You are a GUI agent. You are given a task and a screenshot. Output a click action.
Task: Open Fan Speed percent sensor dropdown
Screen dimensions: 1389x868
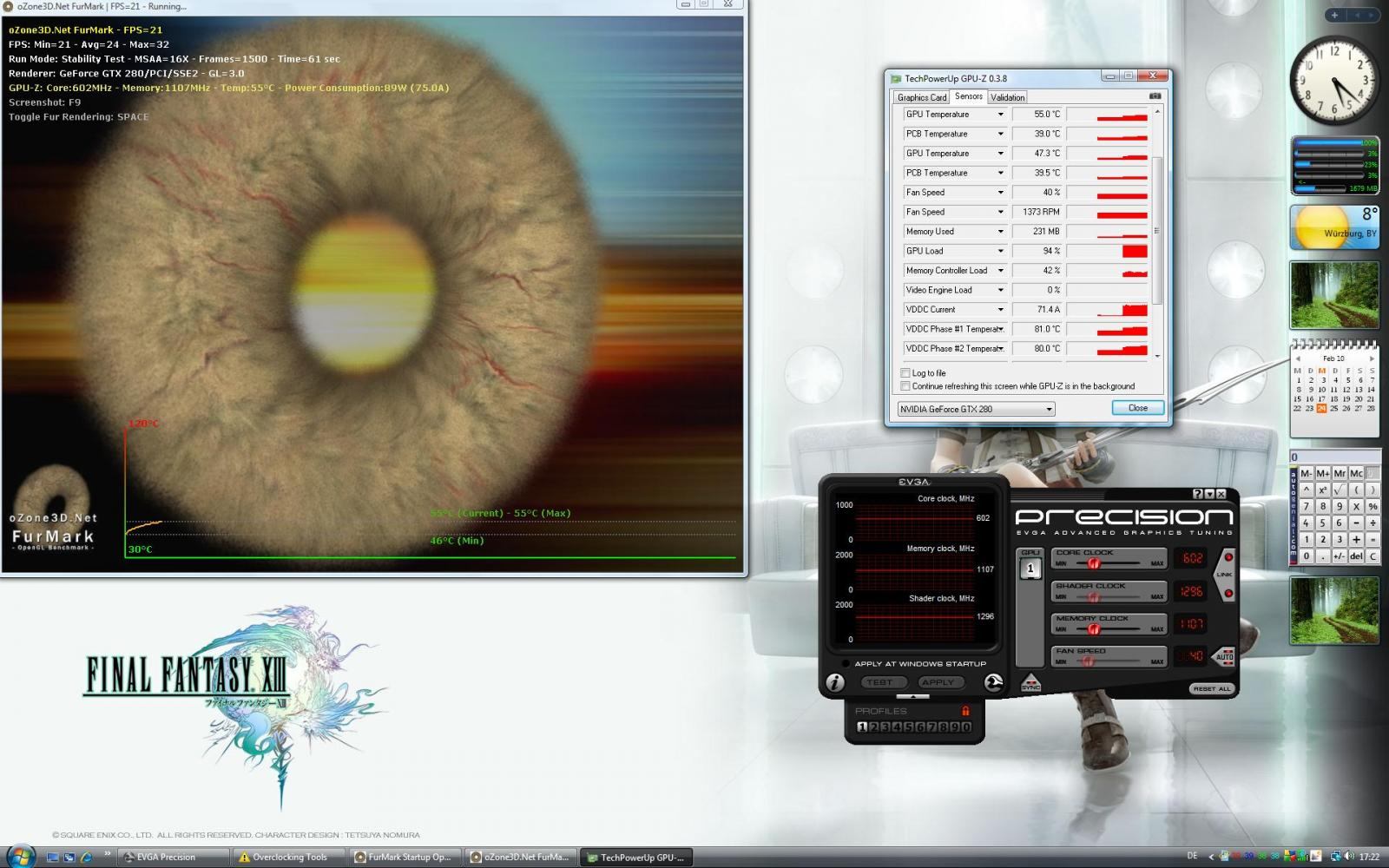1000,193
